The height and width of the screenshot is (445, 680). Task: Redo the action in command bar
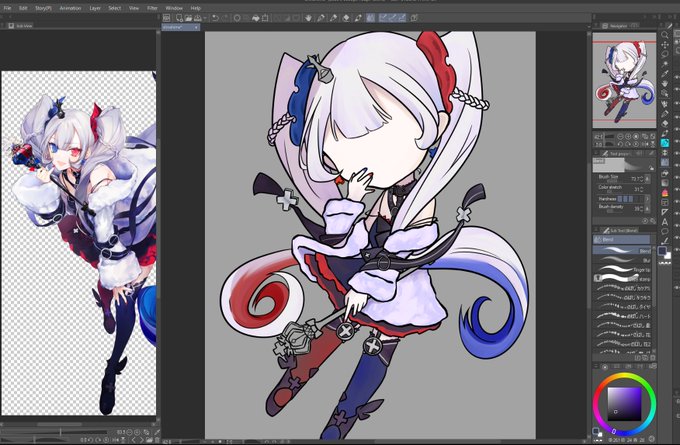click(225, 18)
